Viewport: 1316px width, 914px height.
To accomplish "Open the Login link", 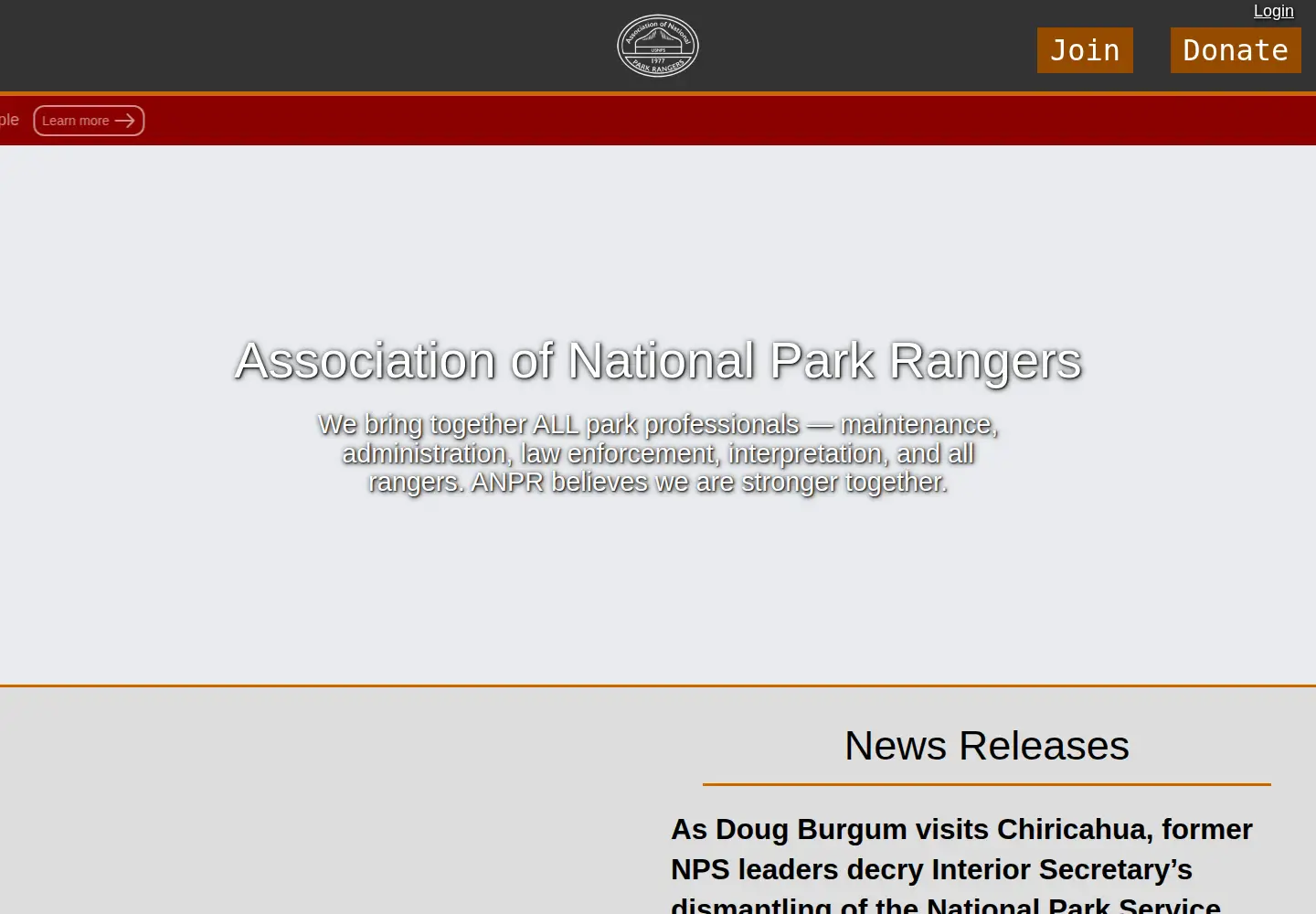I will pos(1273,11).
